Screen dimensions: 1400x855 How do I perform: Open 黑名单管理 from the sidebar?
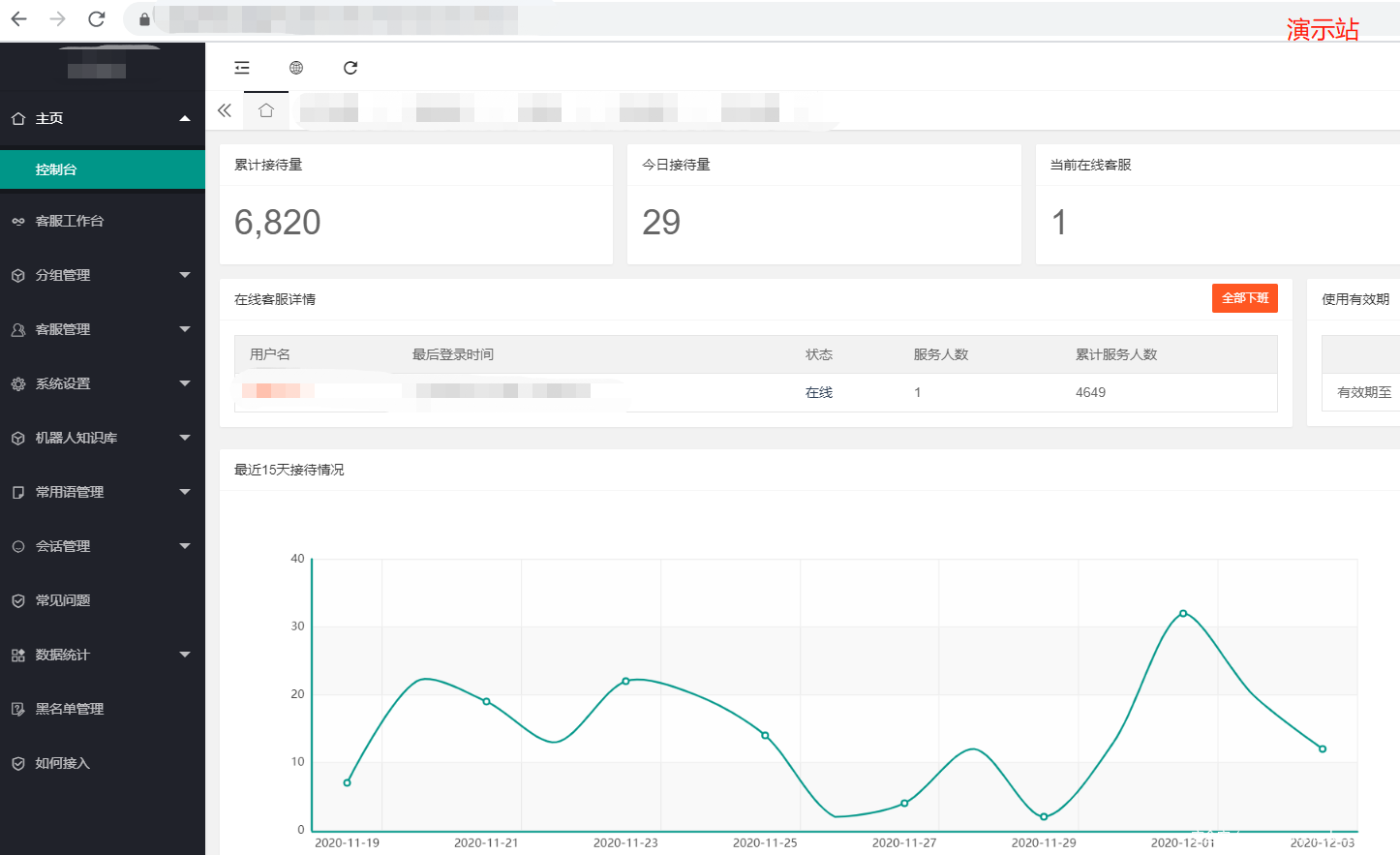tap(69, 709)
